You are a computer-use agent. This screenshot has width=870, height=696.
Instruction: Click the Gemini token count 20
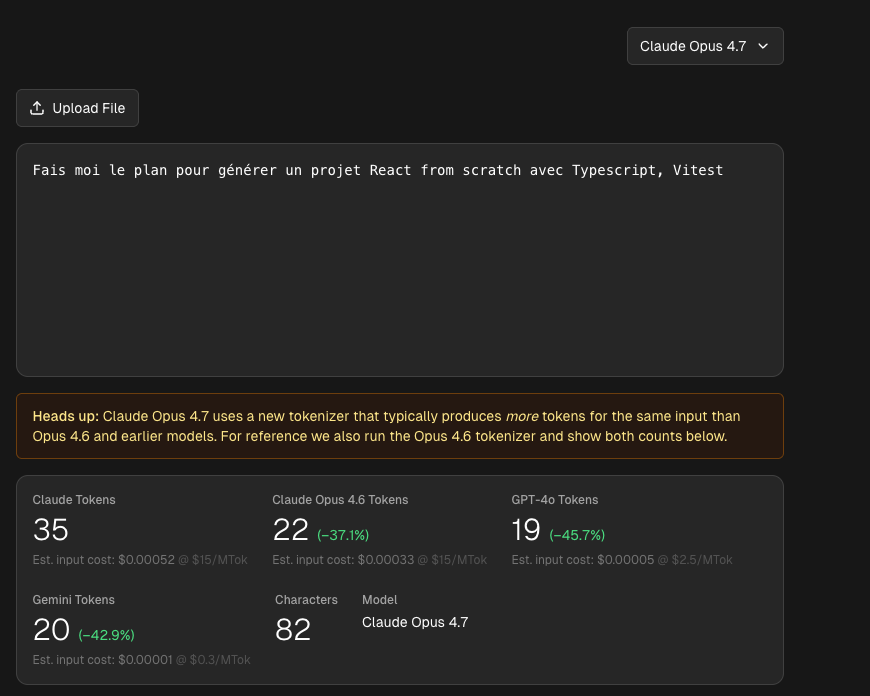tap(51, 629)
